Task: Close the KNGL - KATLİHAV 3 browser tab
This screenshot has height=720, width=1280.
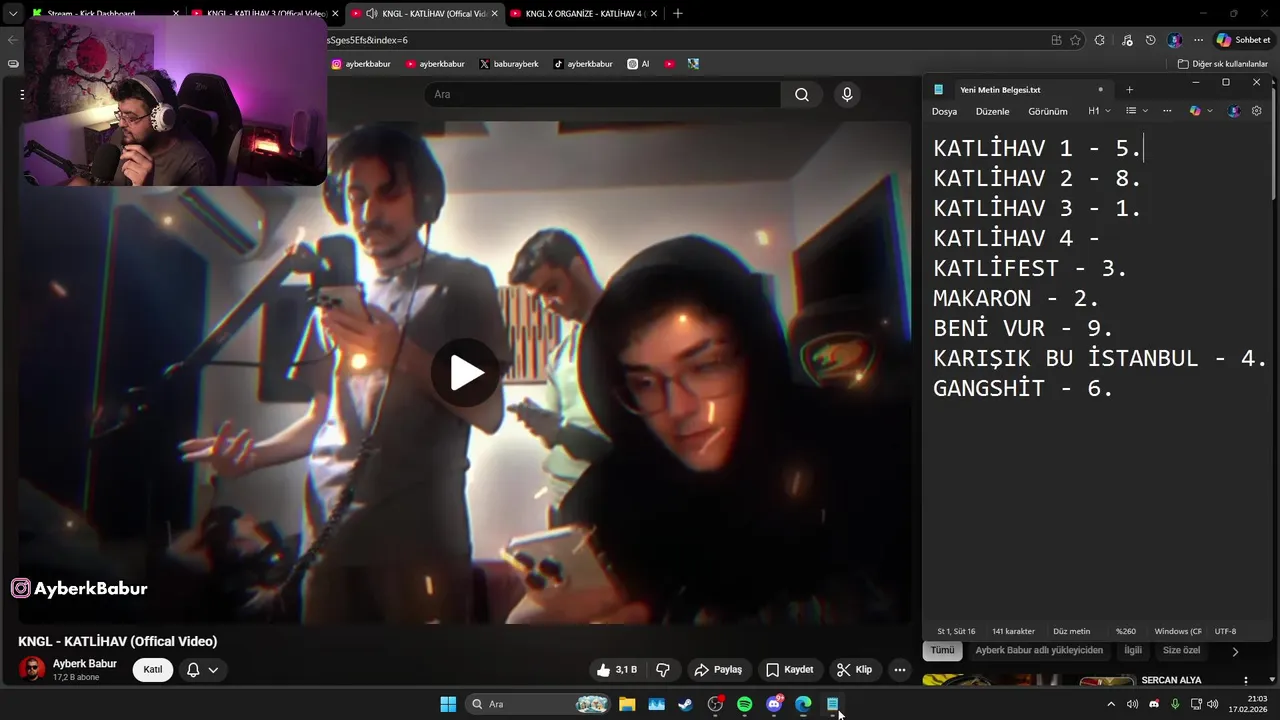Action: [x=335, y=14]
